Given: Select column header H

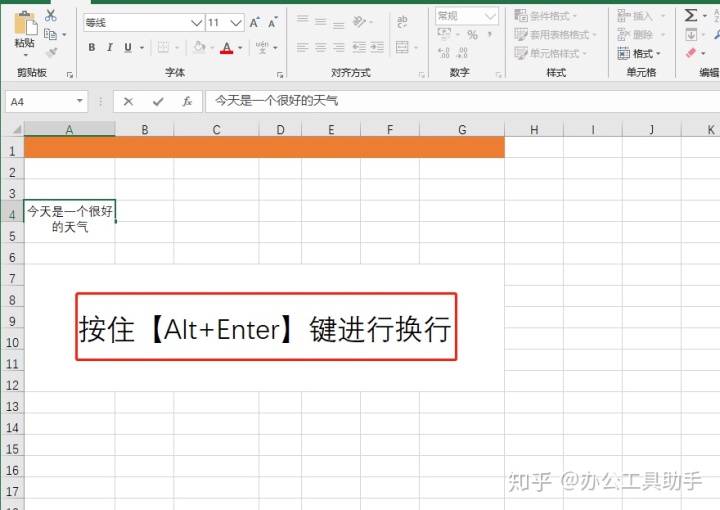Looking at the screenshot, I should pos(534,129).
